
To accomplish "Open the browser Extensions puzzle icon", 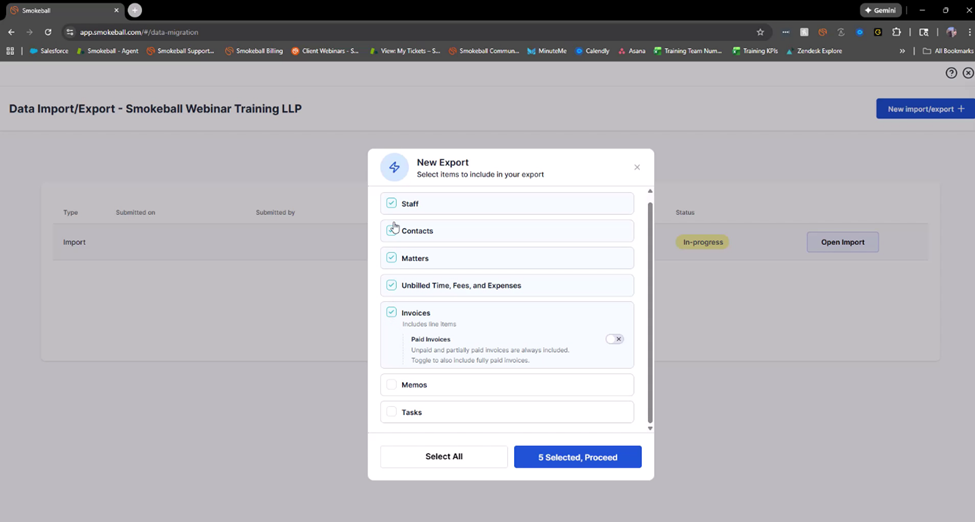I will [897, 32].
